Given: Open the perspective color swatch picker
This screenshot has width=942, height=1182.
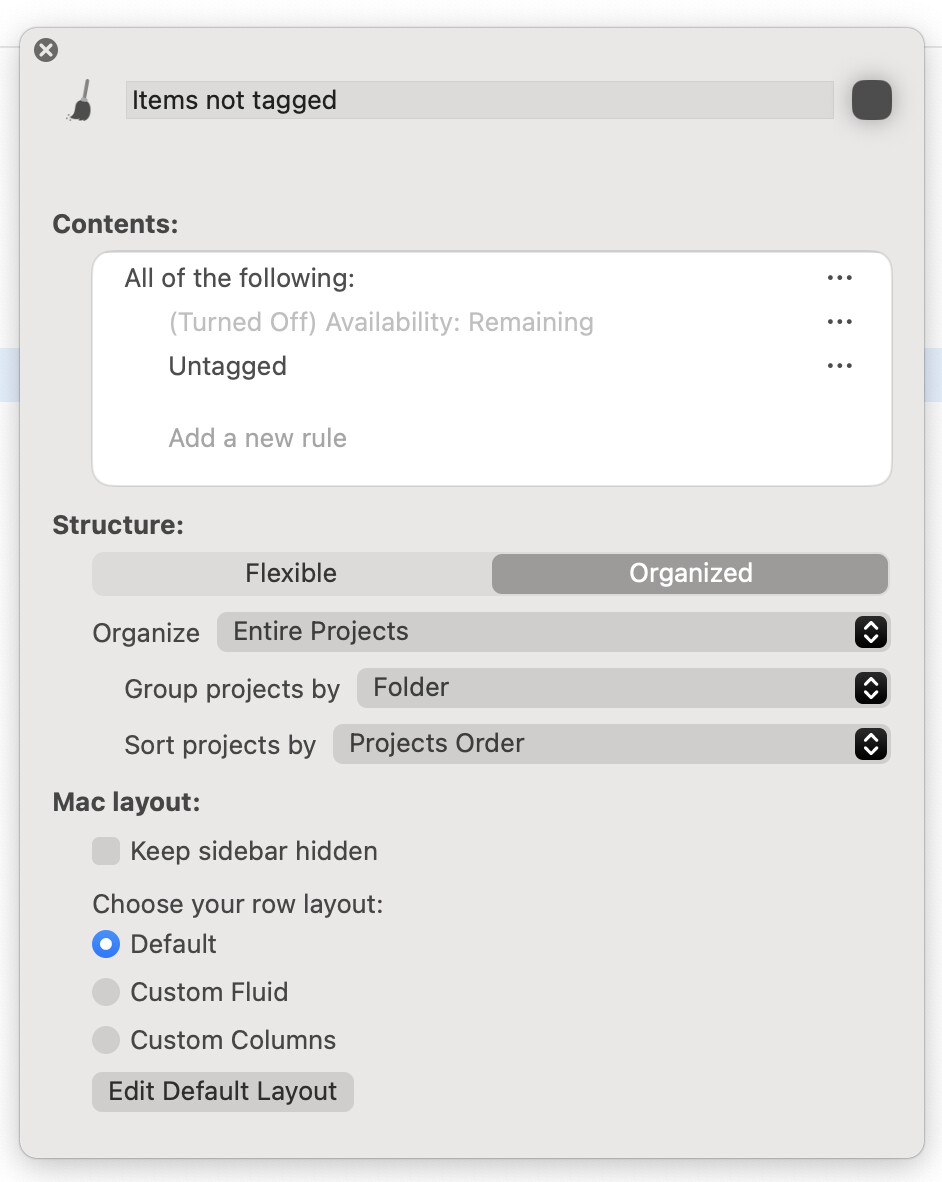Looking at the screenshot, I should (x=871, y=101).
